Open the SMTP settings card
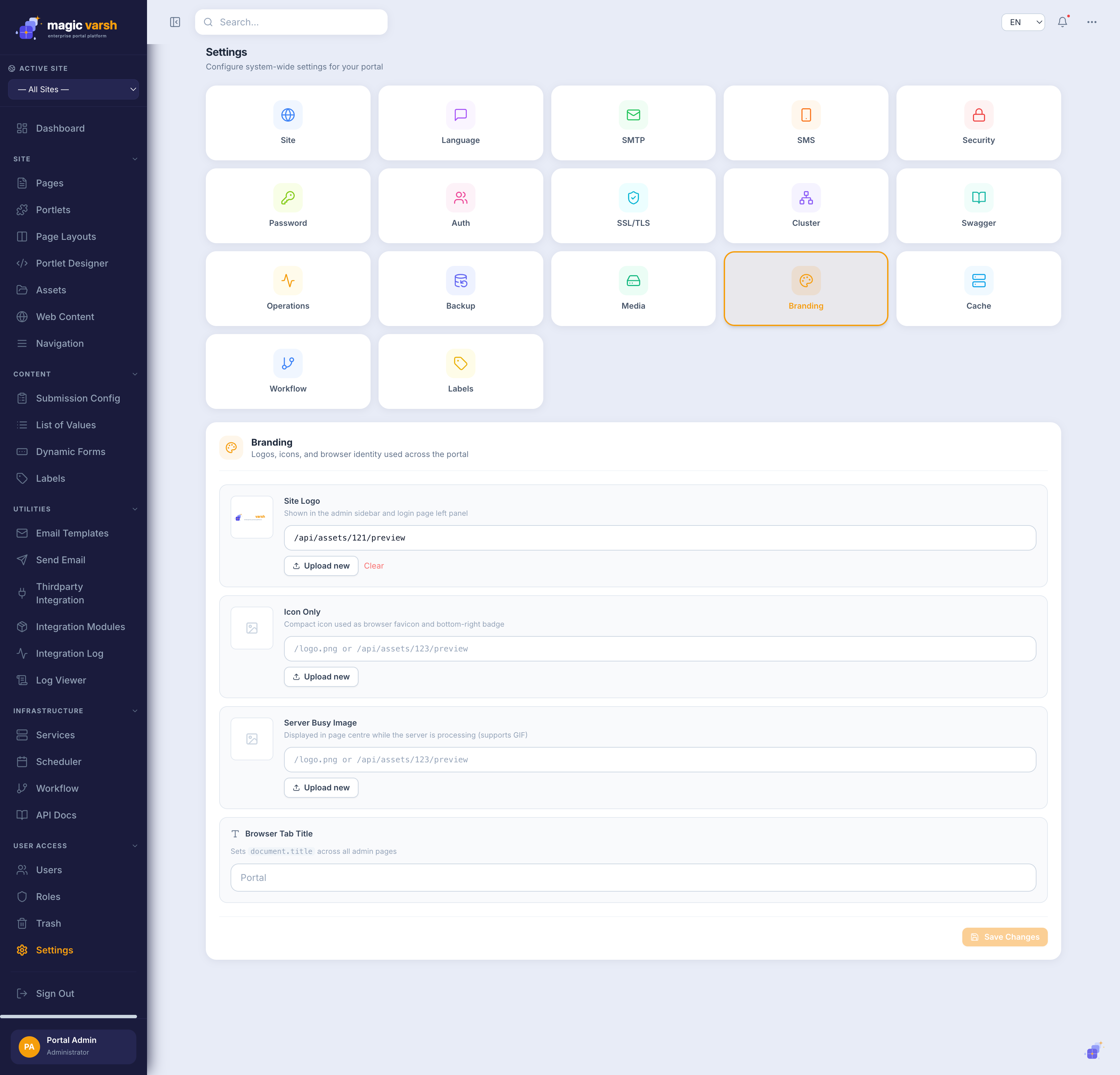Screen dimensions: 1120x1075 click(x=633, y=123)
